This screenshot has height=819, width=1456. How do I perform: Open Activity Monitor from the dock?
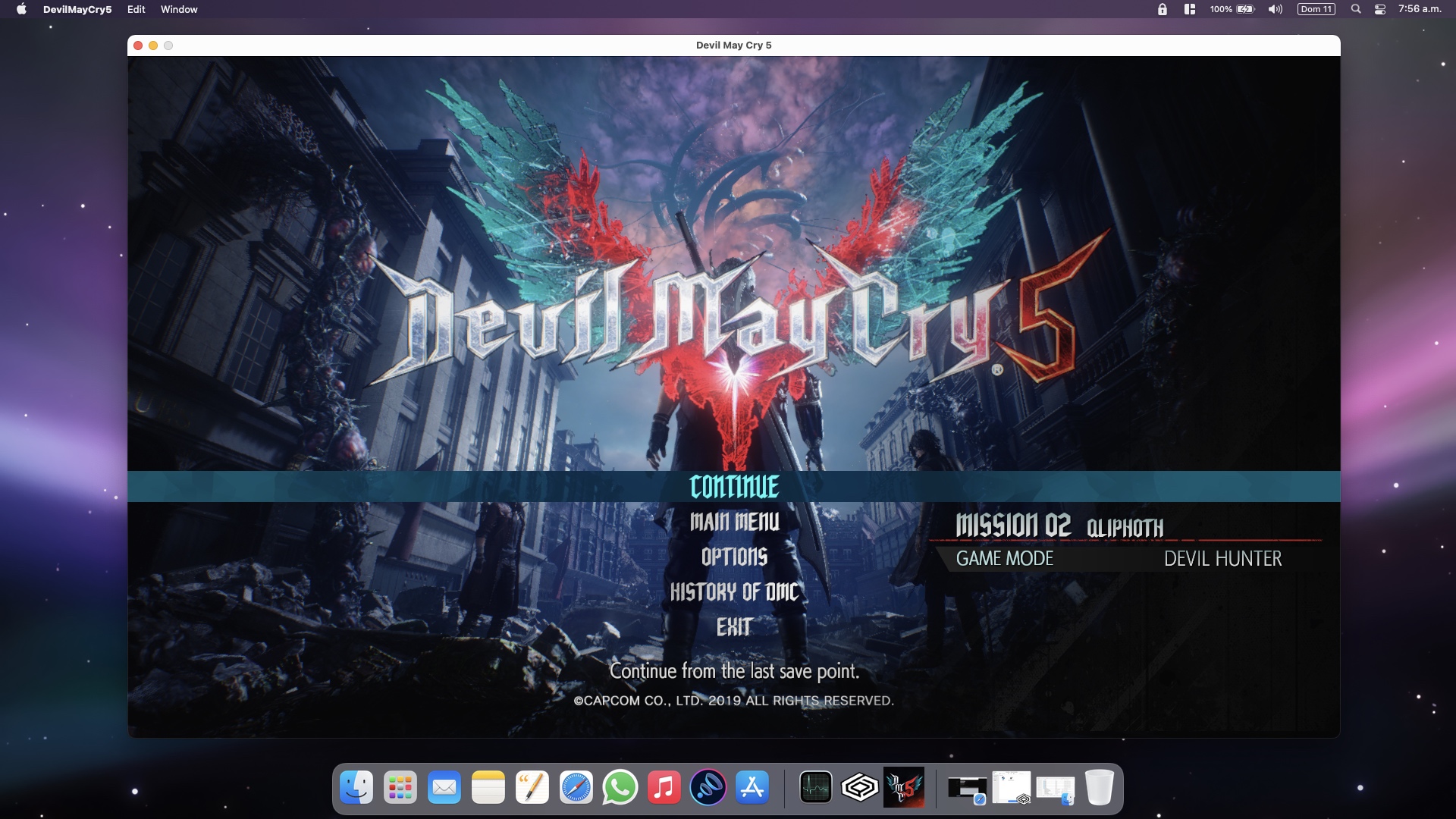pos(816,788)
